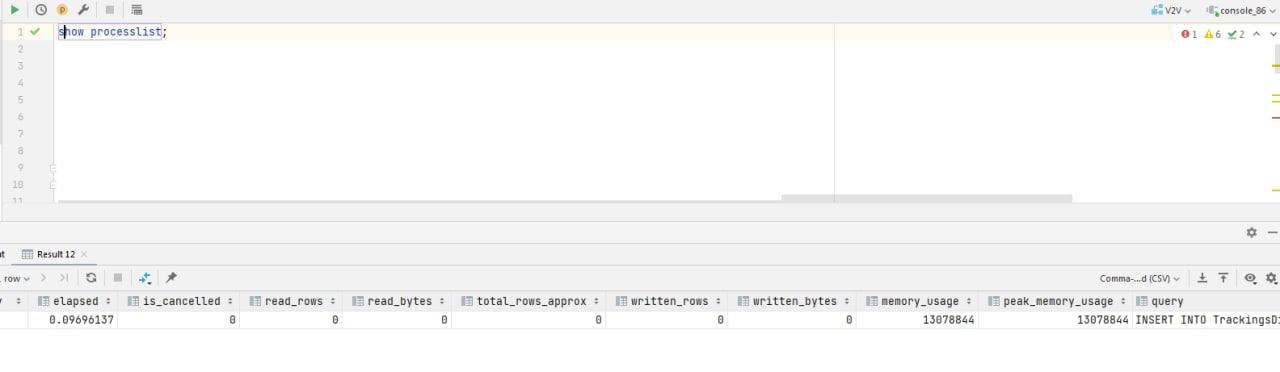Screen dimensions: 1280x372
Task: Open the V2V schema dropdown
Action: [1171, 10]
